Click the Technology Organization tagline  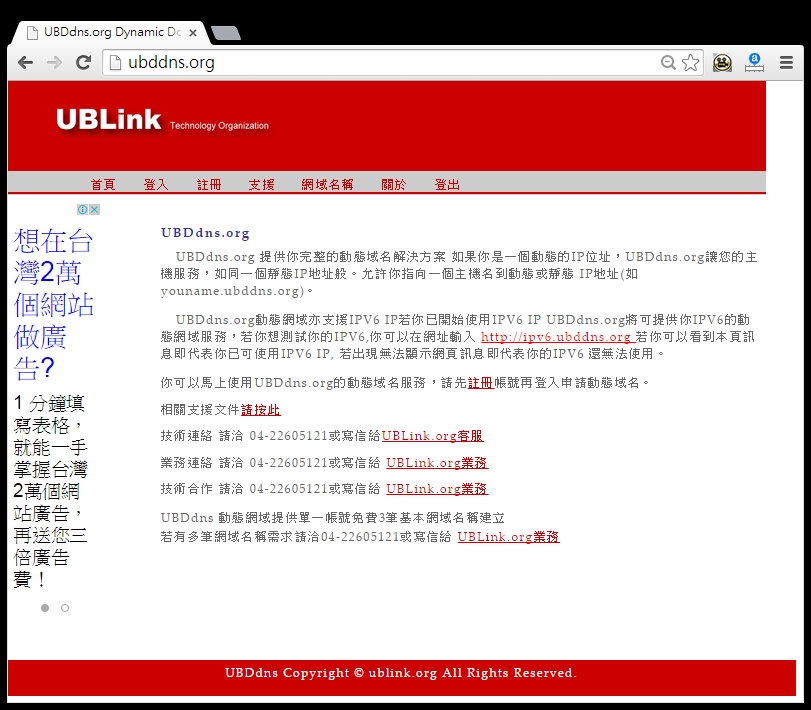pyautogui.click(x=219, y=126)
